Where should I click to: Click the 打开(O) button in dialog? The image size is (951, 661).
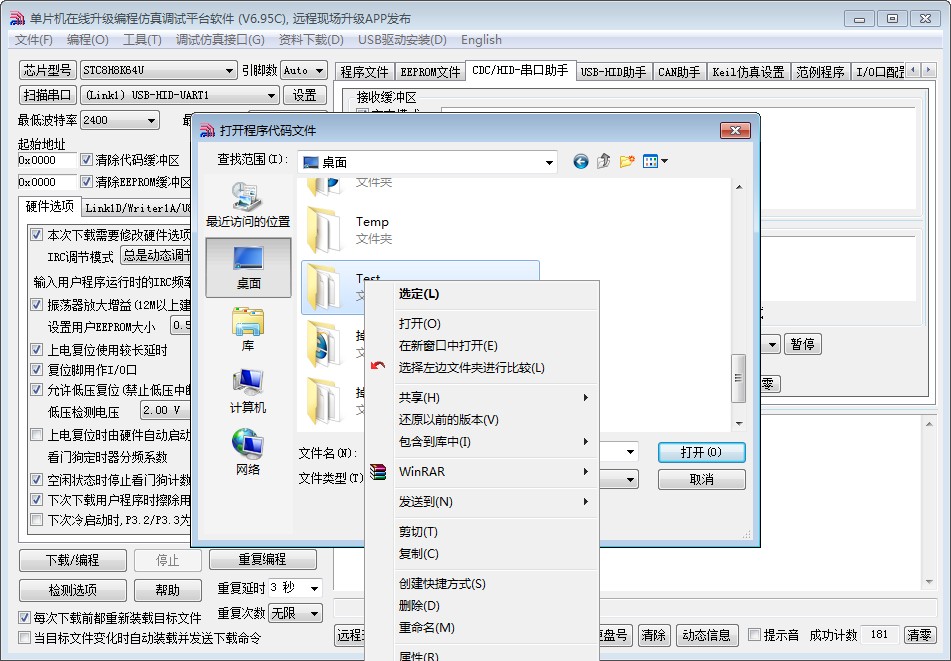point(701,452)
